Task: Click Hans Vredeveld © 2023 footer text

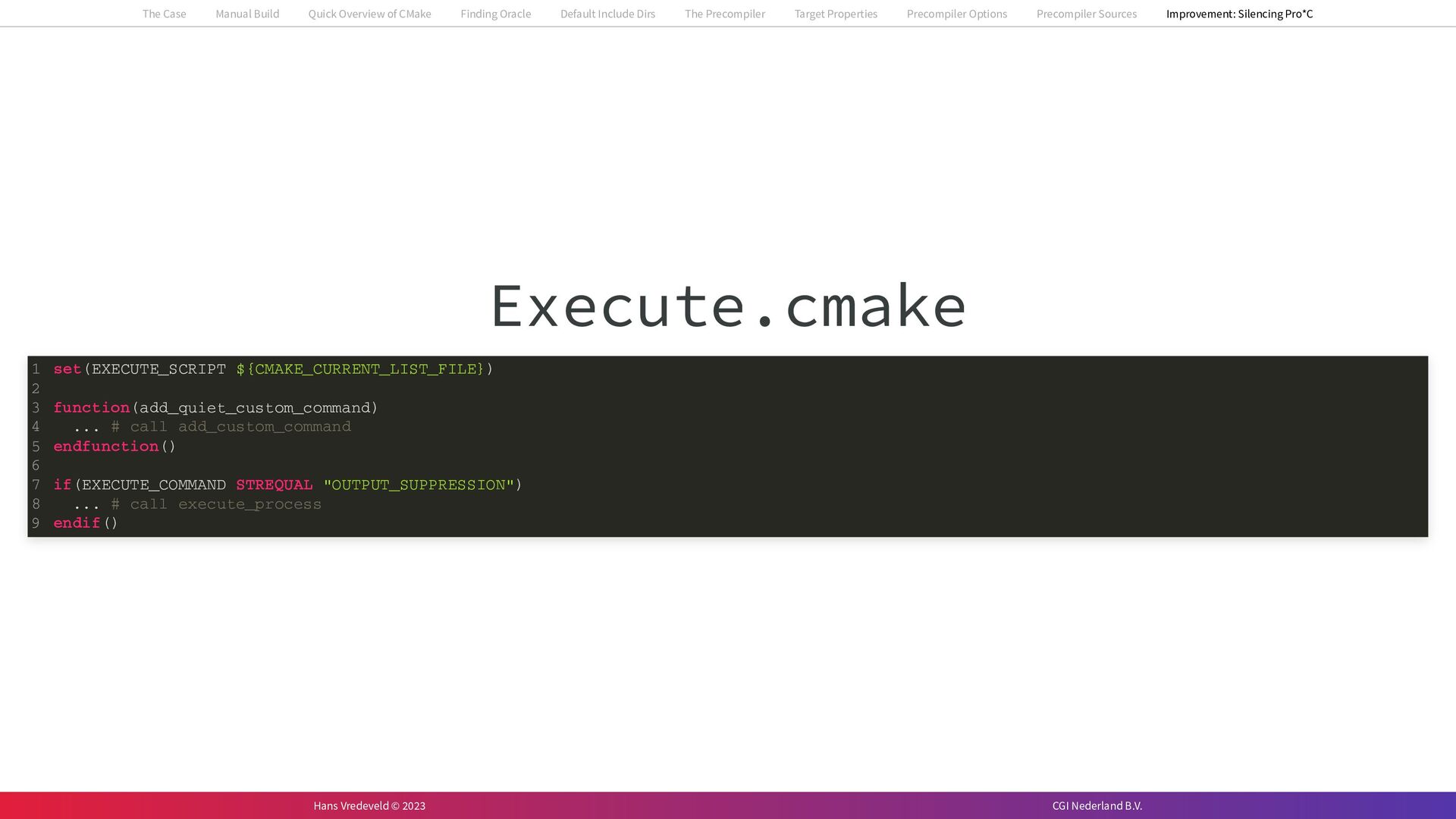Action: pos(369,805)
